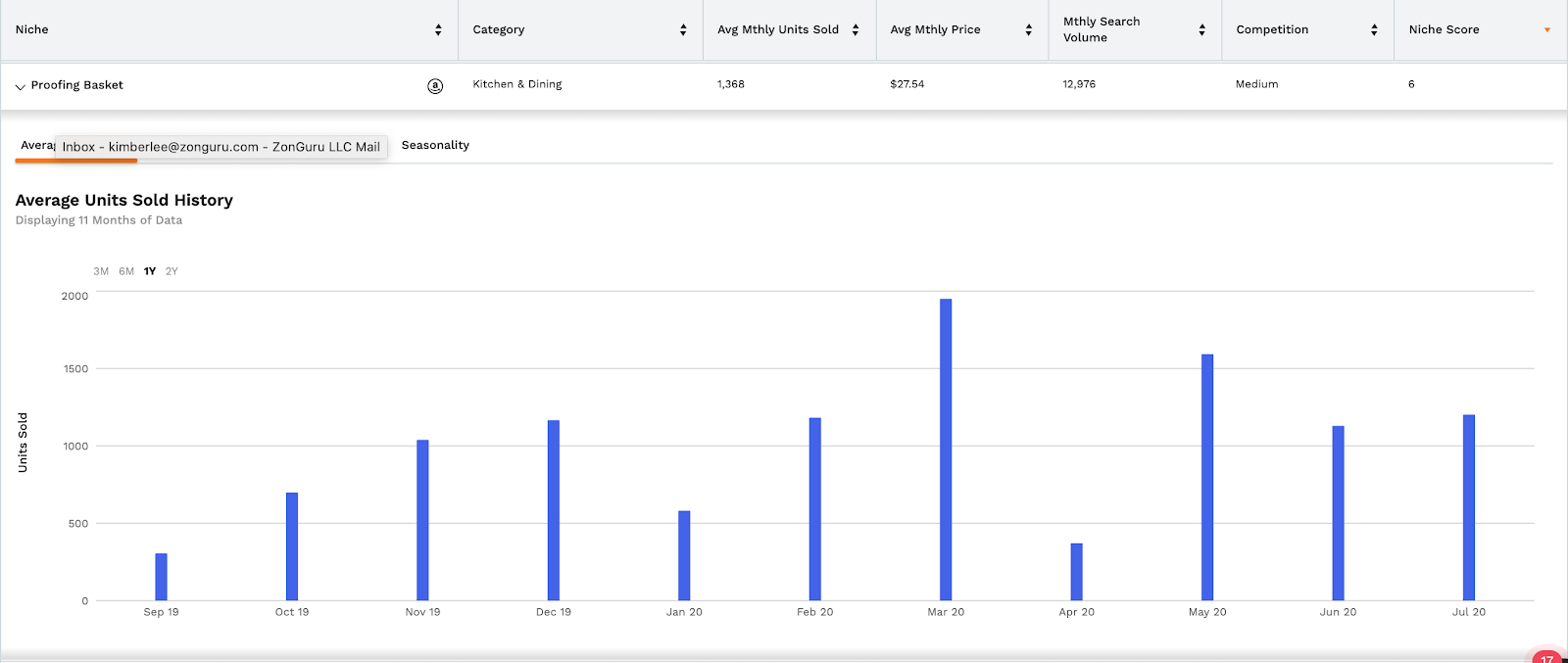Screen dimensions: 1568x663
Task: Collapse the Proofing Basket row chevron
Action: click(20, 86)
